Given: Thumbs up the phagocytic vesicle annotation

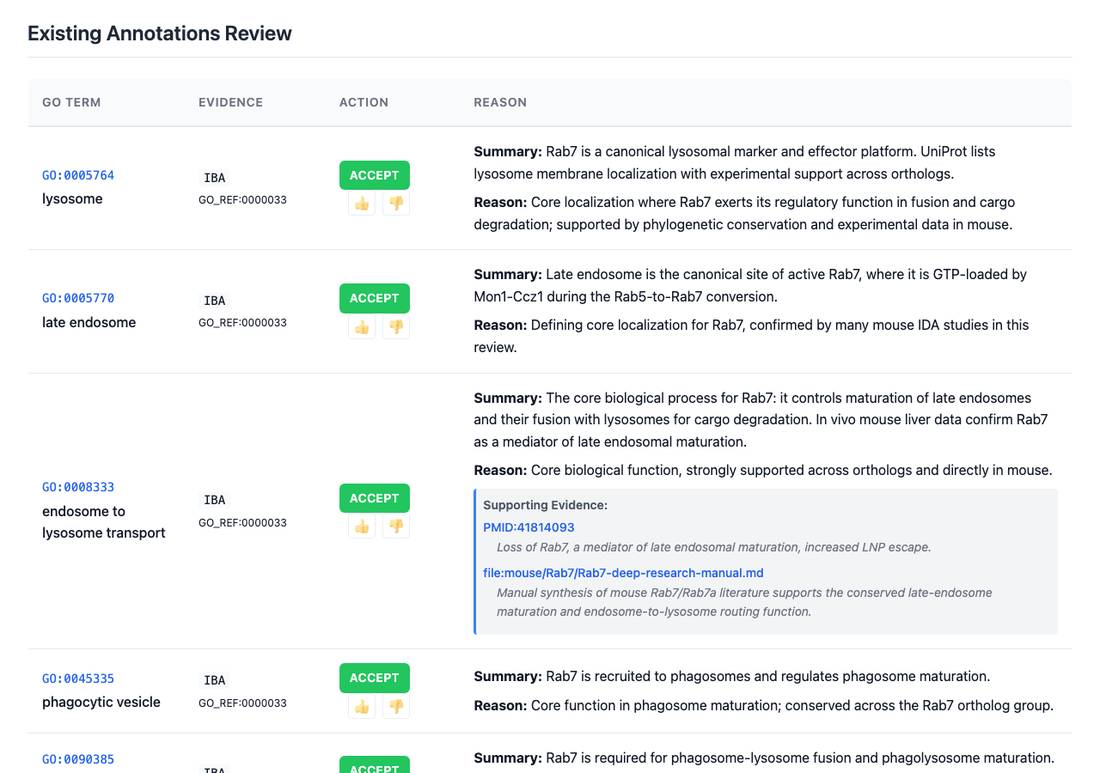Looking at the screenshot, I should click(x=361, y=706).
